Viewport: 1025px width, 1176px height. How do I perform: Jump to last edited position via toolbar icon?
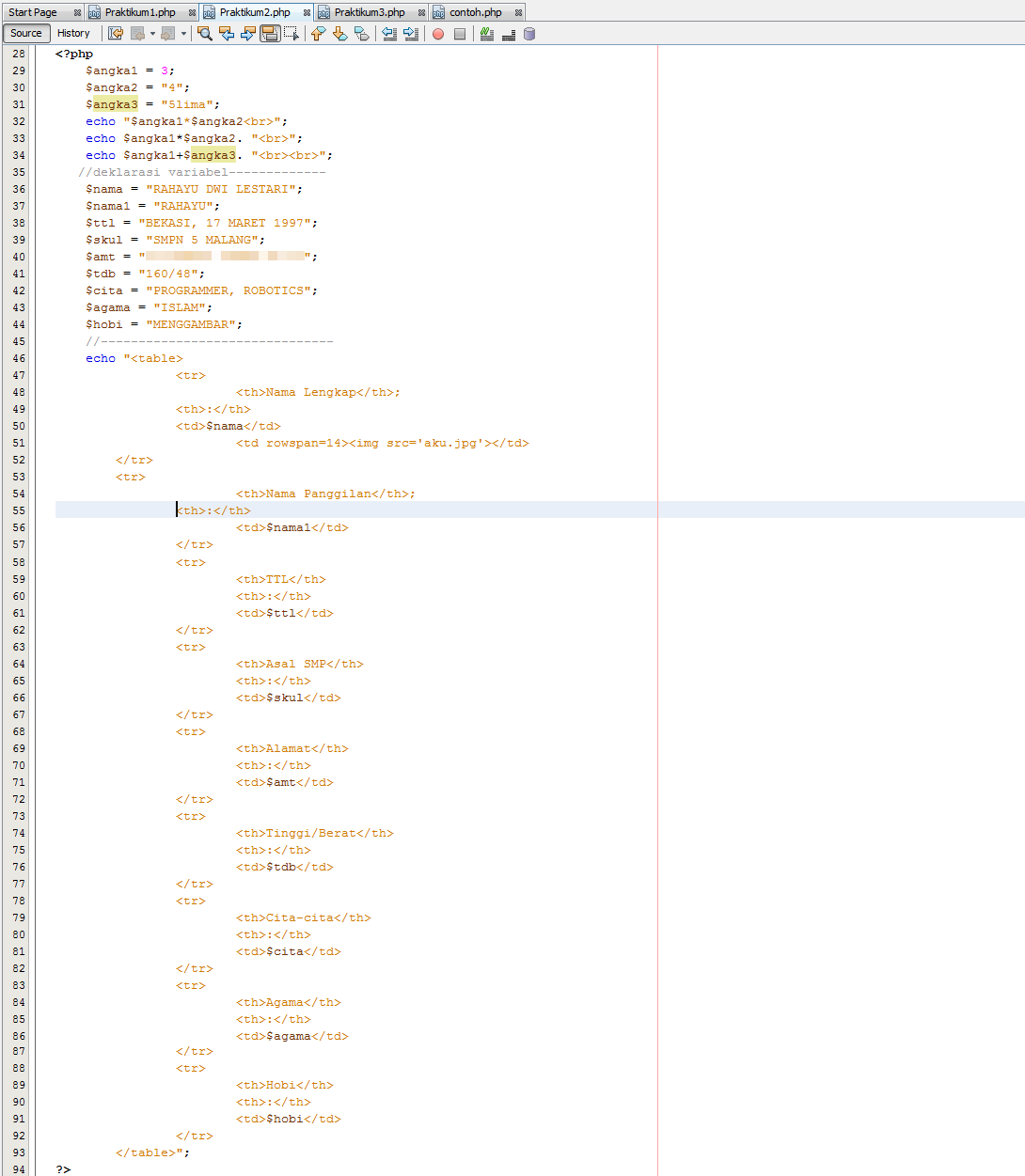117,34
